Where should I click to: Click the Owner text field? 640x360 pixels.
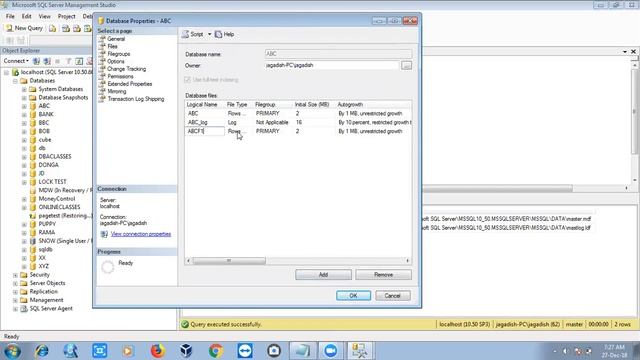coord(331,65)
